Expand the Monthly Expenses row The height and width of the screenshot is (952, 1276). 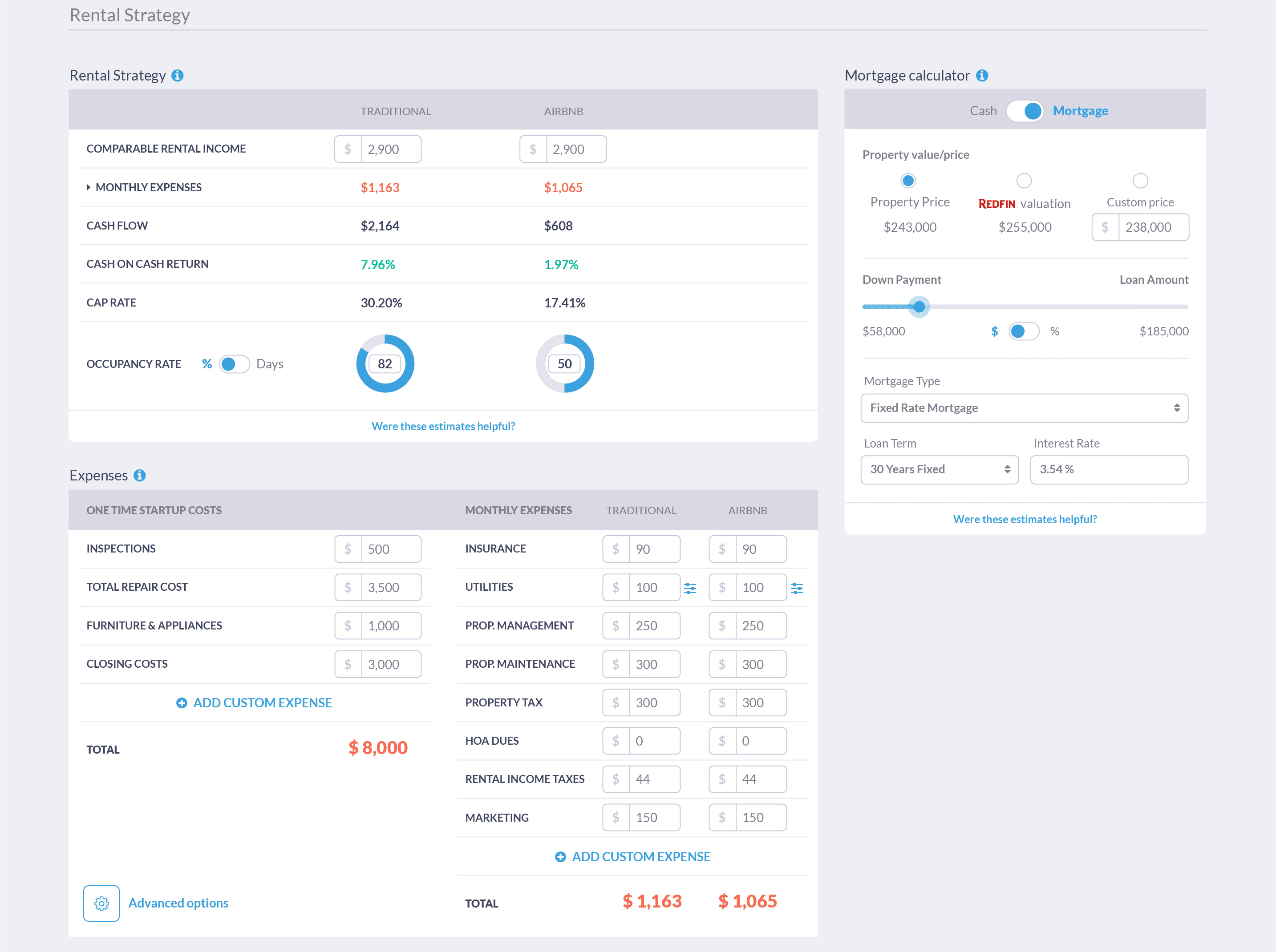pyautogui.click(x=88, y=187)
